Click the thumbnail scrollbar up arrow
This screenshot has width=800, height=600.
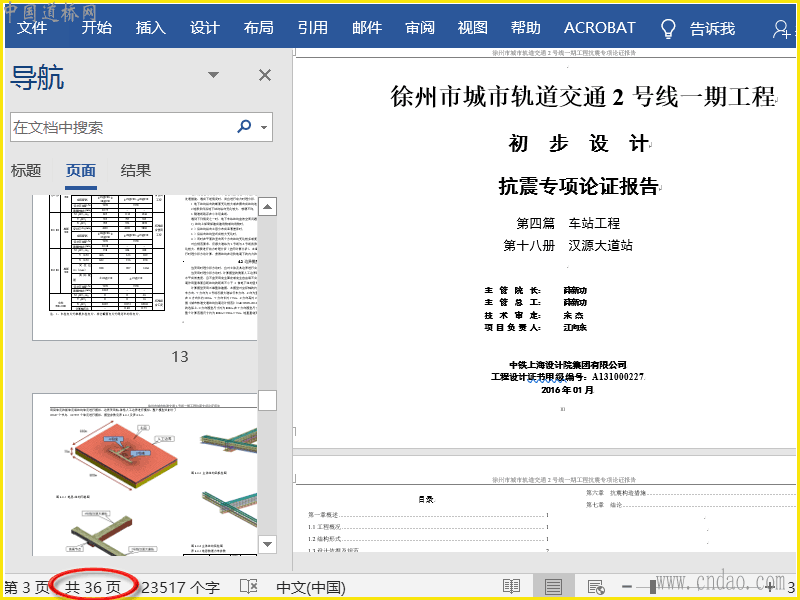pyautogui.click(x=267, y=207)
